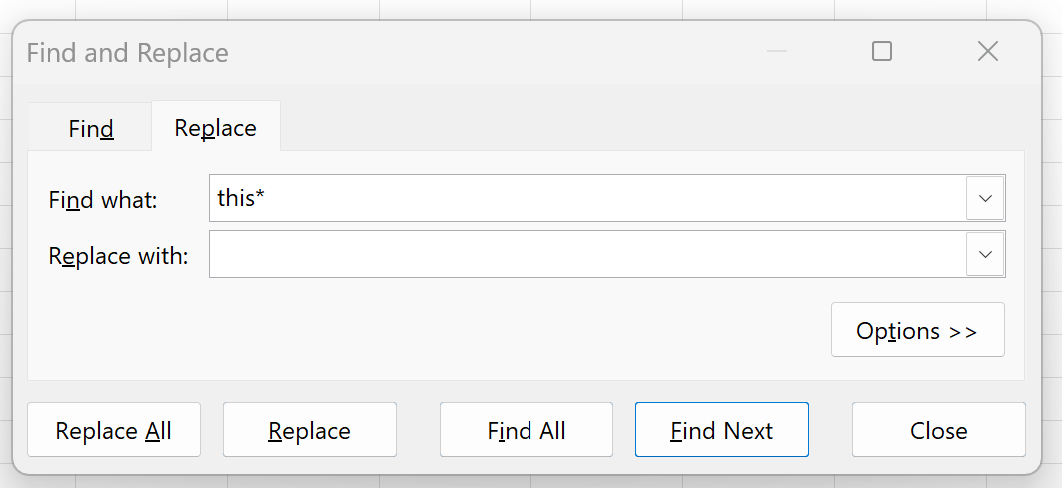Switch to the Find tab
The width and height of the screenshot is (1062, 488).
[90, 128]
